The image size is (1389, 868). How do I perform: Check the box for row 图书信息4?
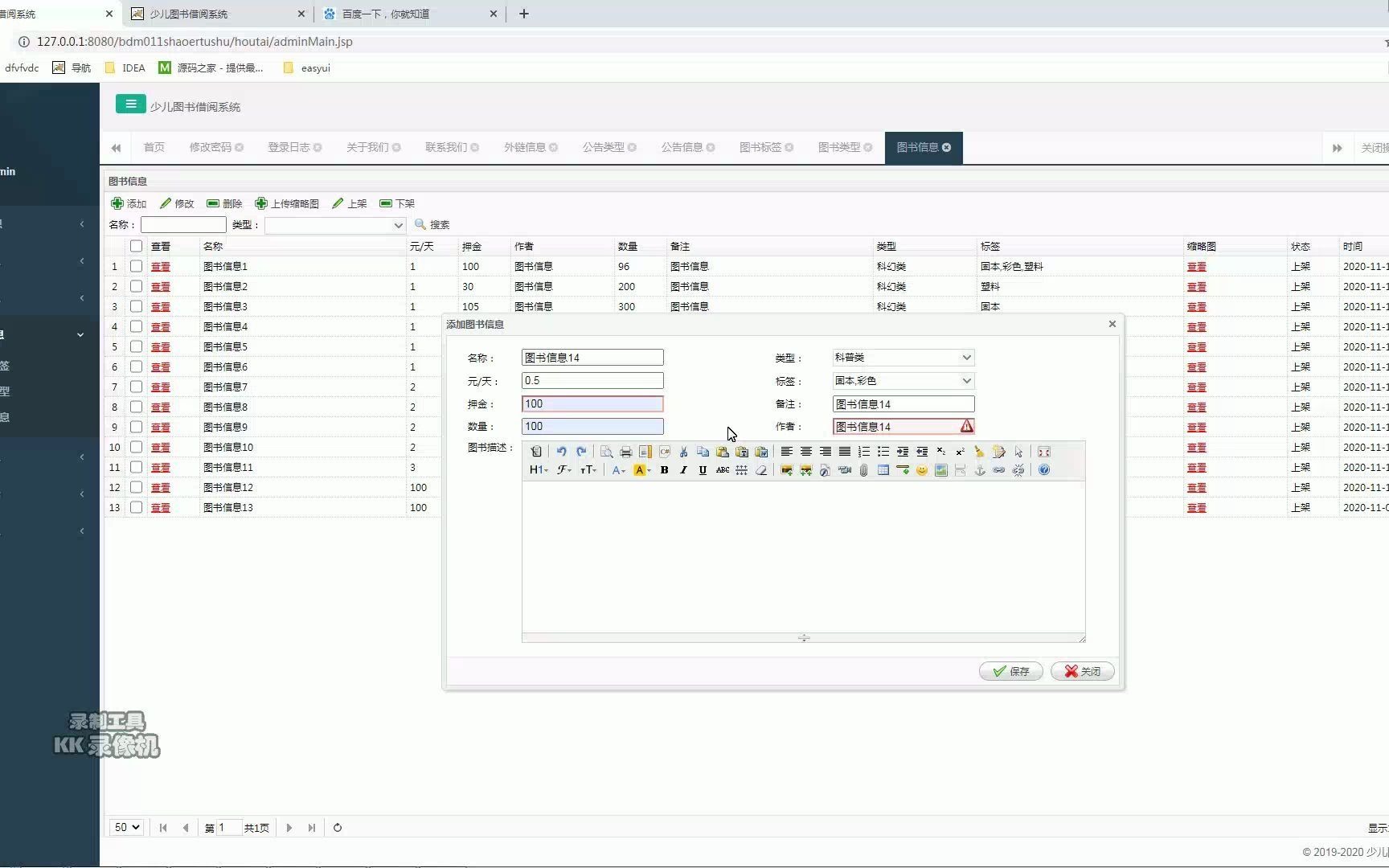(136, 326)
